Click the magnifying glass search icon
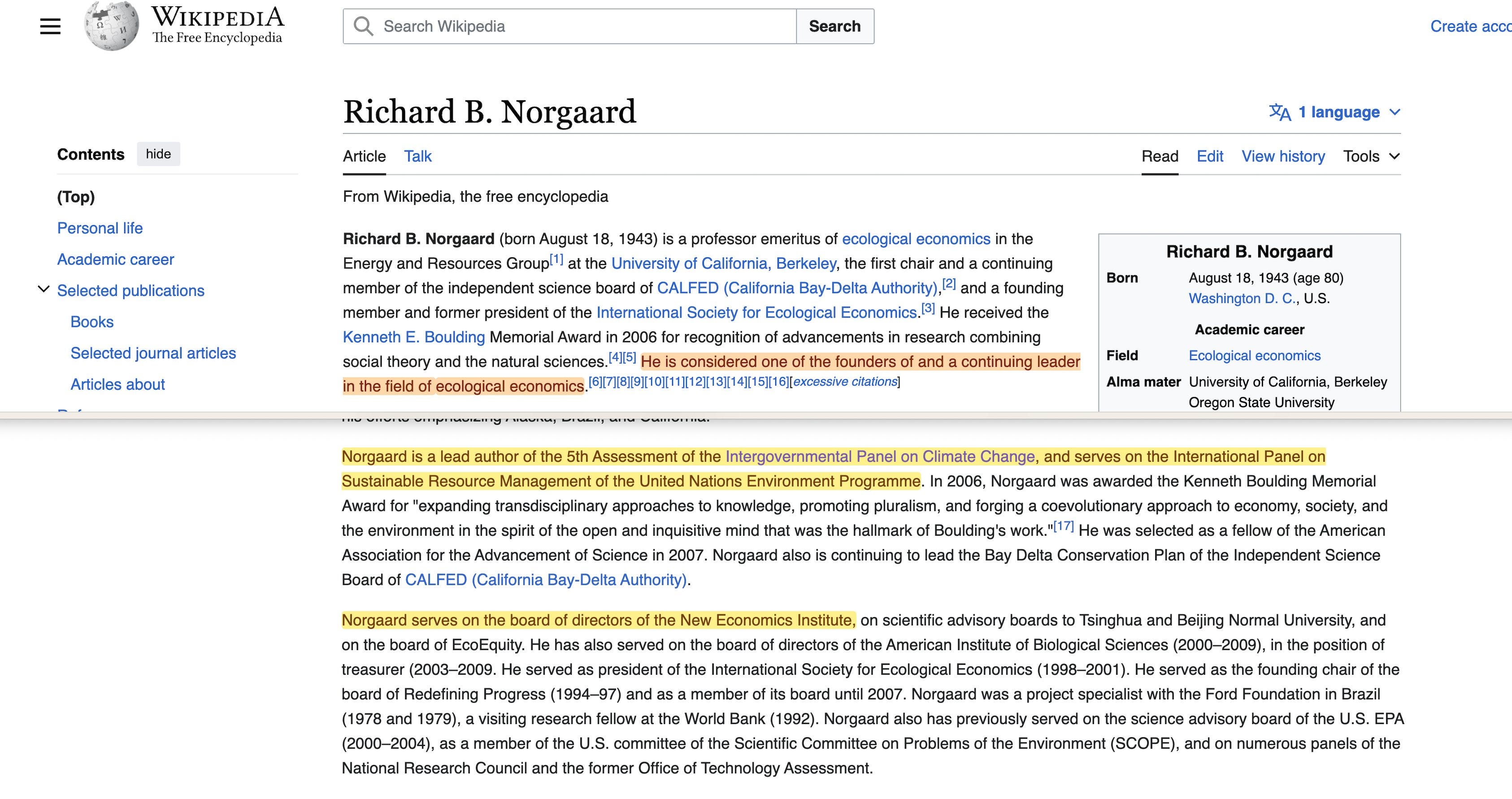 click(x=363, y=26)
